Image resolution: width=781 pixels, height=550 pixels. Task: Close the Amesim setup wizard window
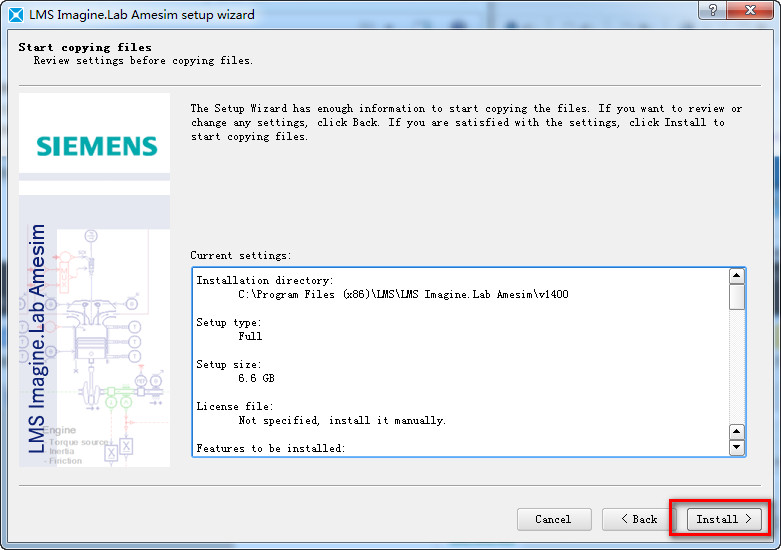750,10
